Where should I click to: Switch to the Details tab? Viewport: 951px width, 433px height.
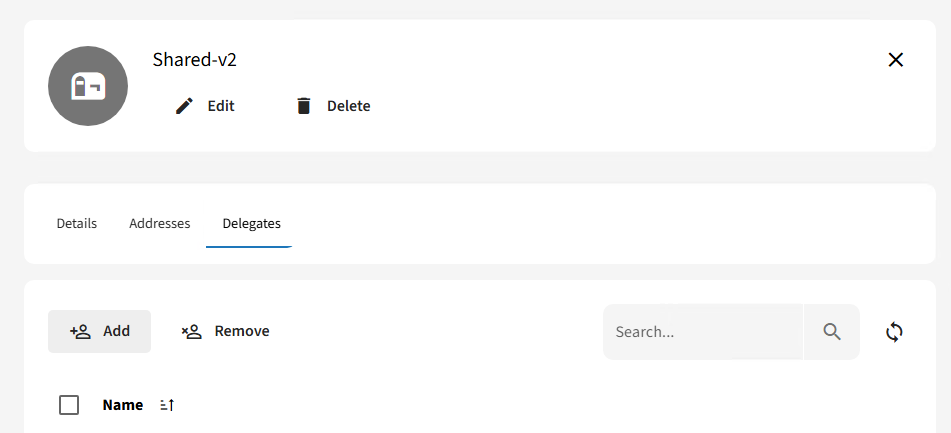[77, 223]
